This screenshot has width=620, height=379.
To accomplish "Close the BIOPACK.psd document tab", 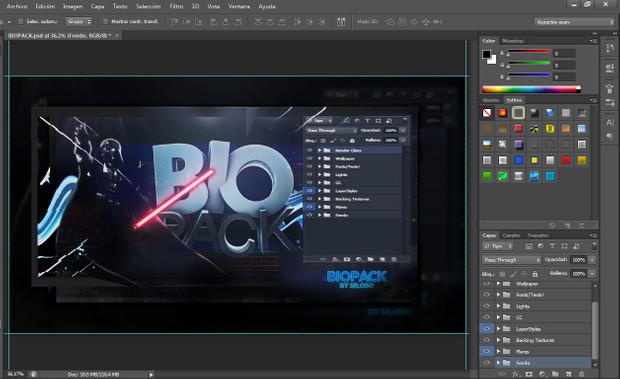I will coord(117,36).
